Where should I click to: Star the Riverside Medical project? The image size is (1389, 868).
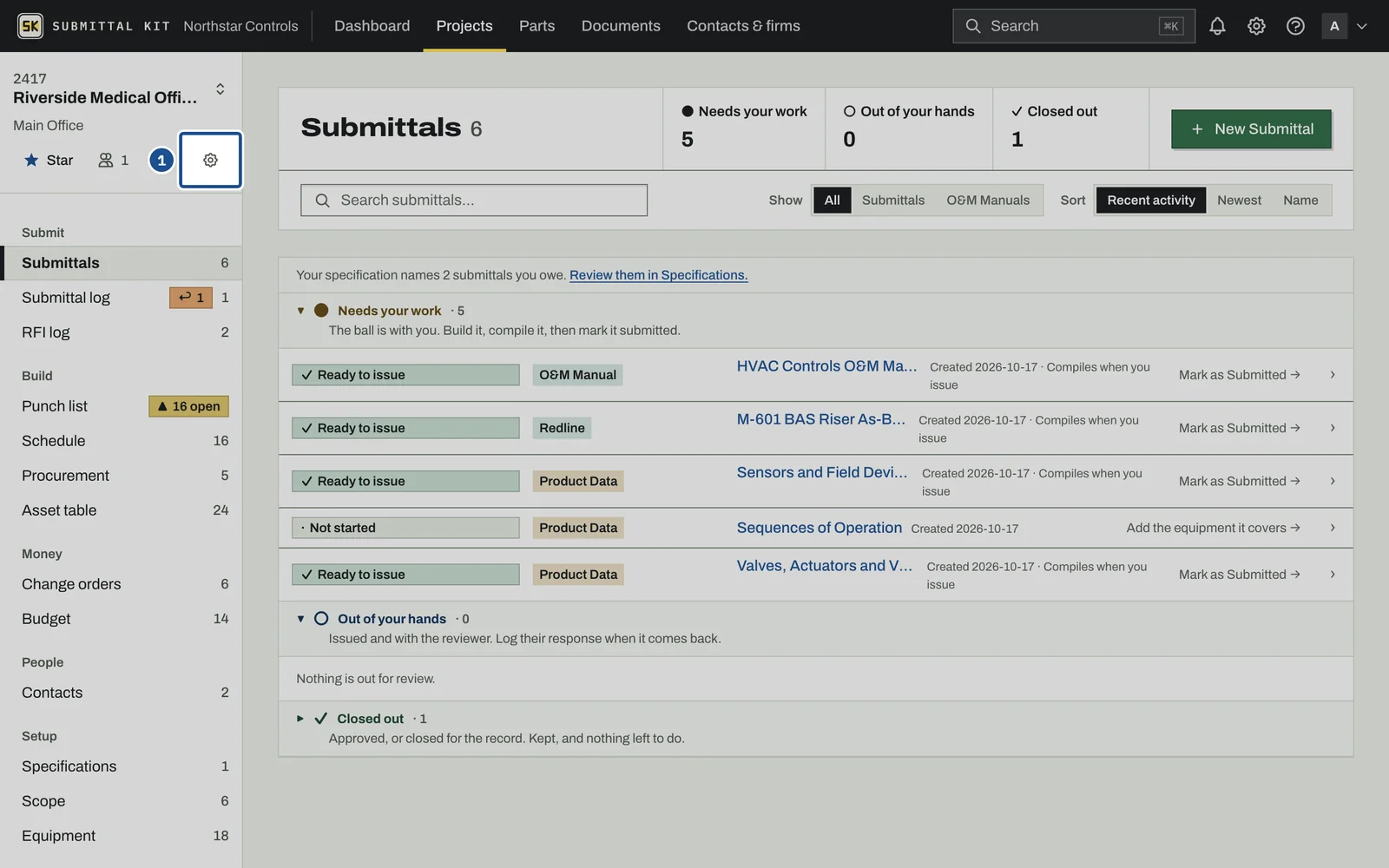click(x=49, y=160)
